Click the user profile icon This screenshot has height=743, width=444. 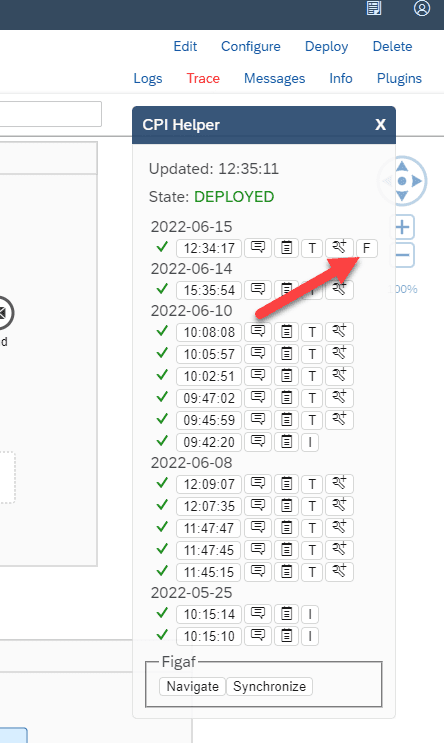[422, 8]
